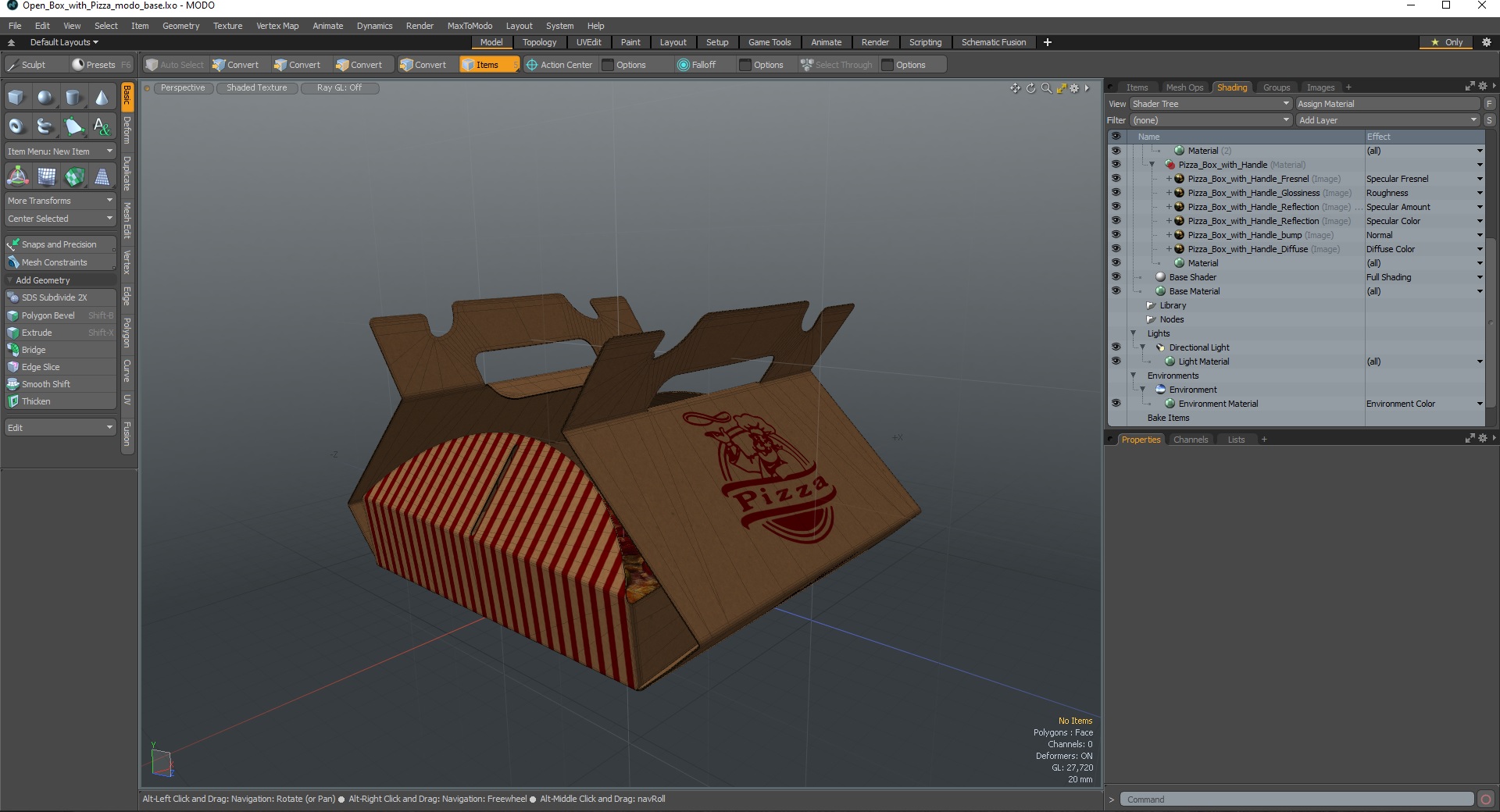Click the Action Center button

click(x=559, y=65)
